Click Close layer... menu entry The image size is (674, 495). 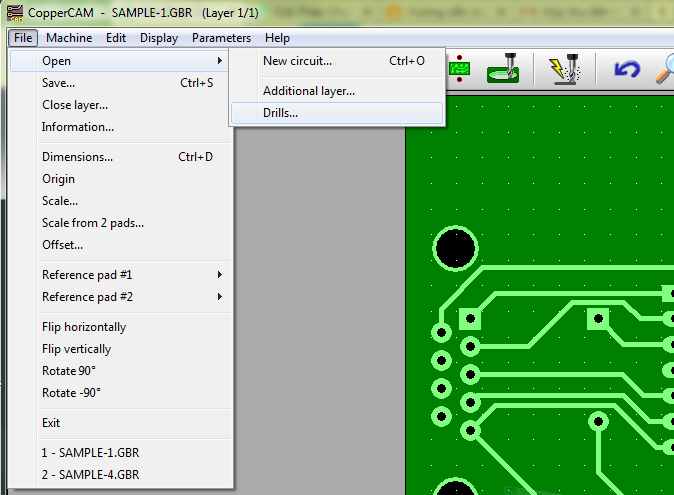point(120,105)
